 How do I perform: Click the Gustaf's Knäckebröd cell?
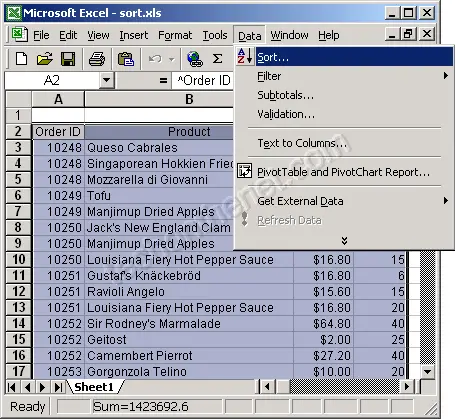coord(189,276)
